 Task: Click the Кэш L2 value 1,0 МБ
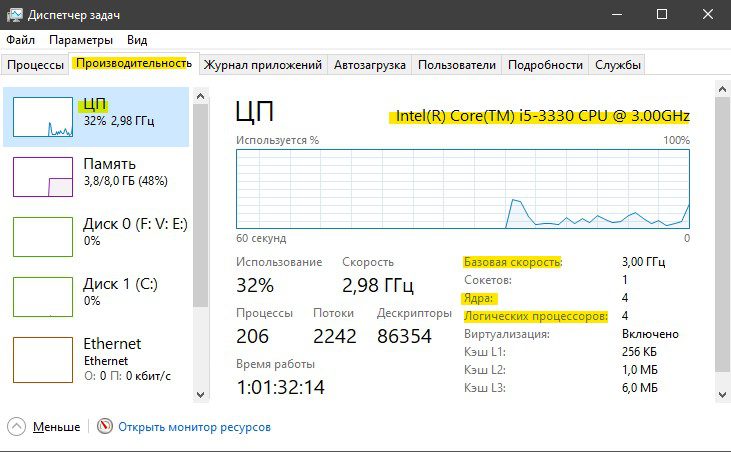coord(640,370)
